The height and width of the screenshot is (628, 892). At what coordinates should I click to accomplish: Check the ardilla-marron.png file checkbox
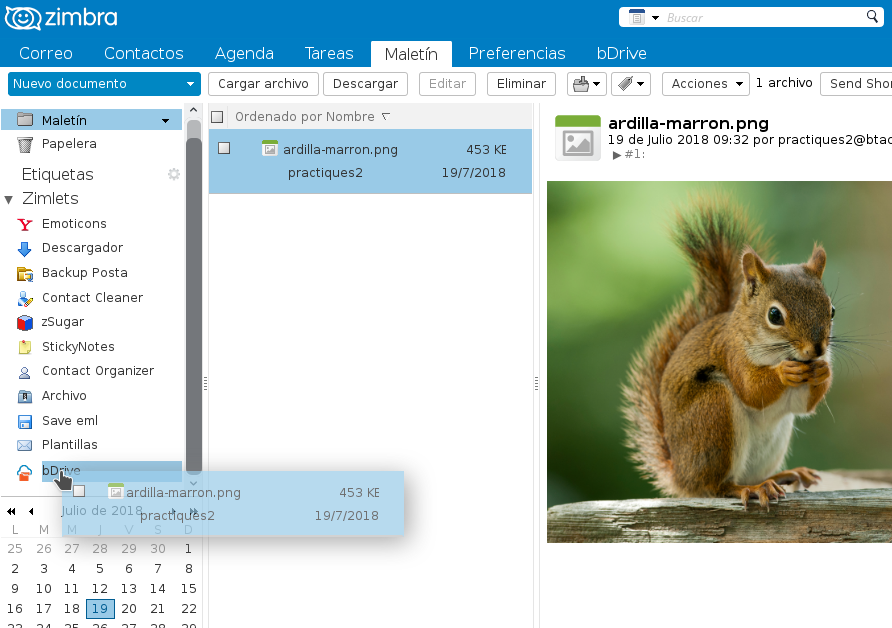[x=224, y=148]
